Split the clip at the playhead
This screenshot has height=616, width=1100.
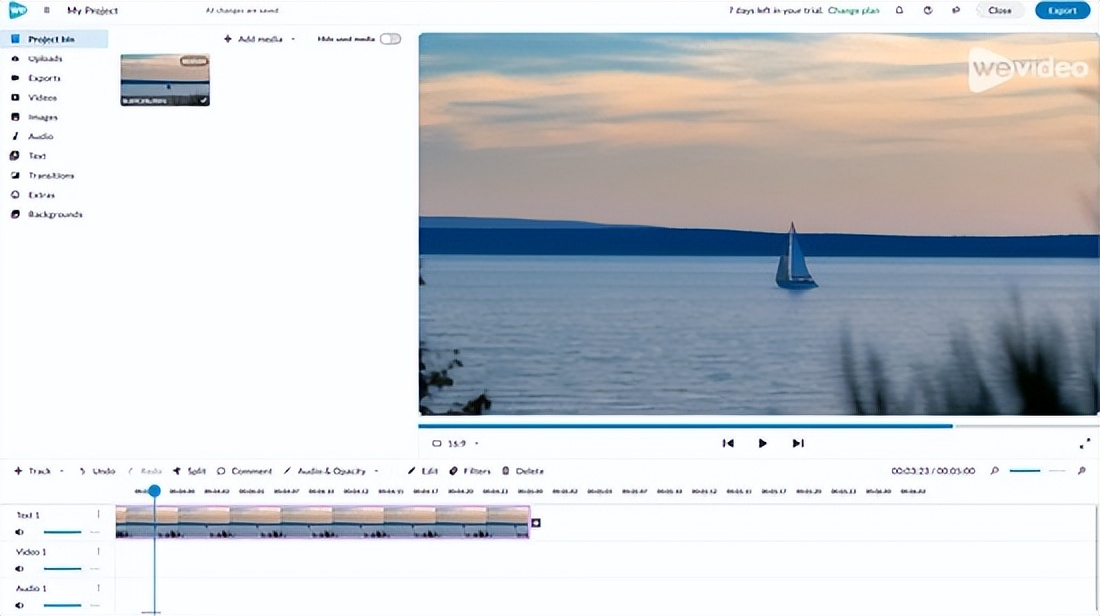(189, 471)
